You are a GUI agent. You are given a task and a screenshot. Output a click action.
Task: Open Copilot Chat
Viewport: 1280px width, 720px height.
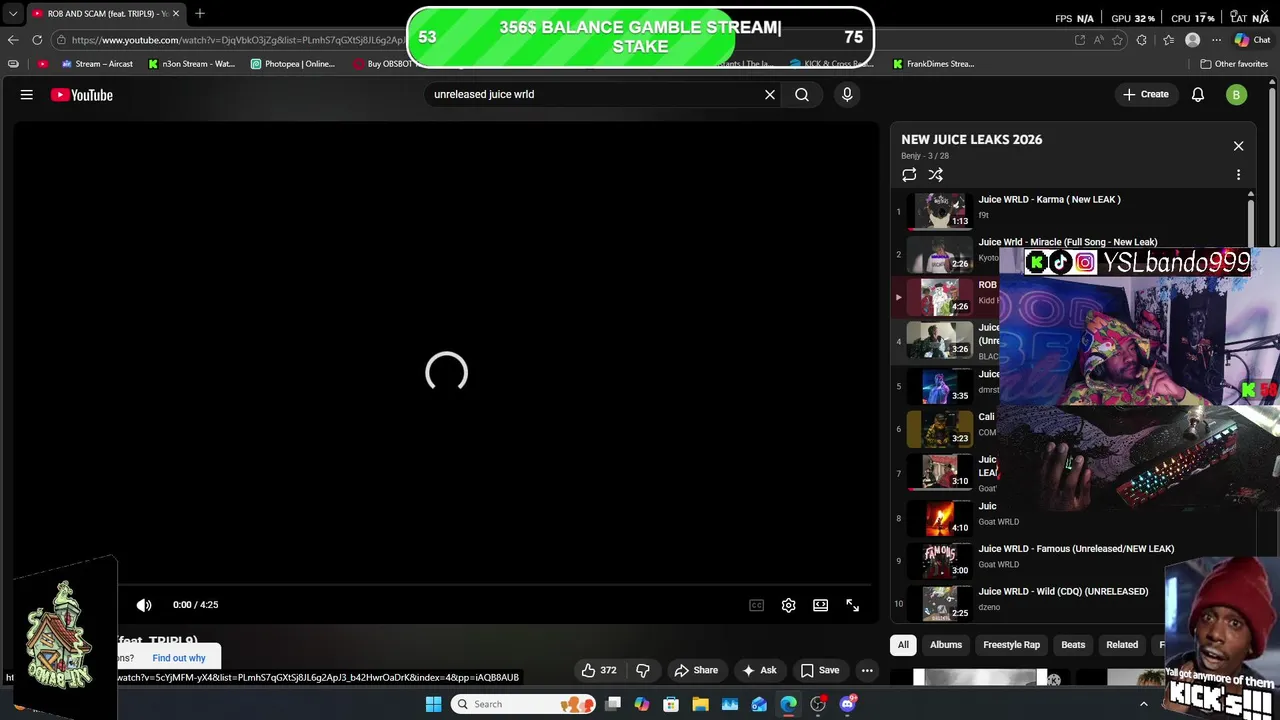tap(1253, 40)
